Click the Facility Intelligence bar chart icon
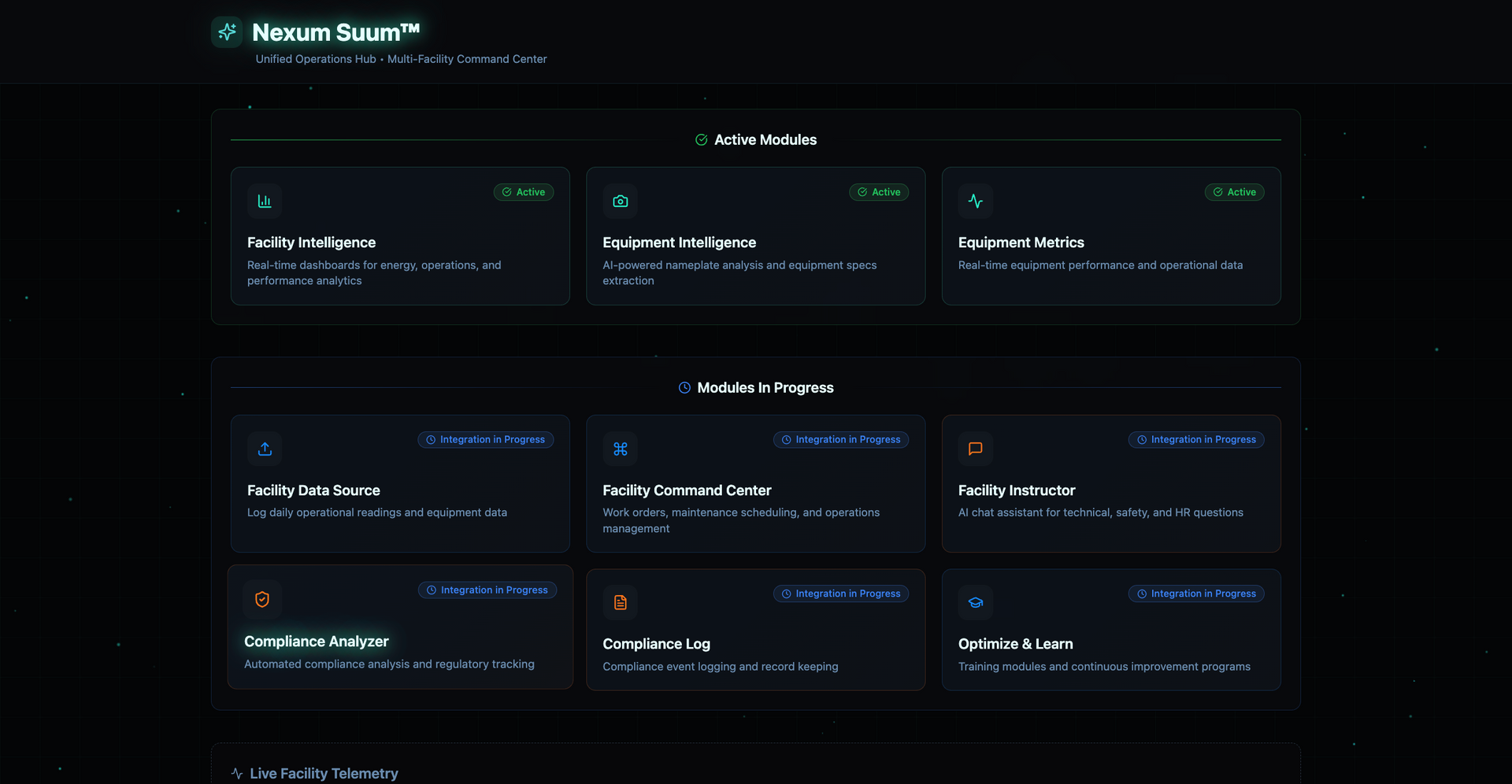 pyautogui.click(x=265, y=202)
